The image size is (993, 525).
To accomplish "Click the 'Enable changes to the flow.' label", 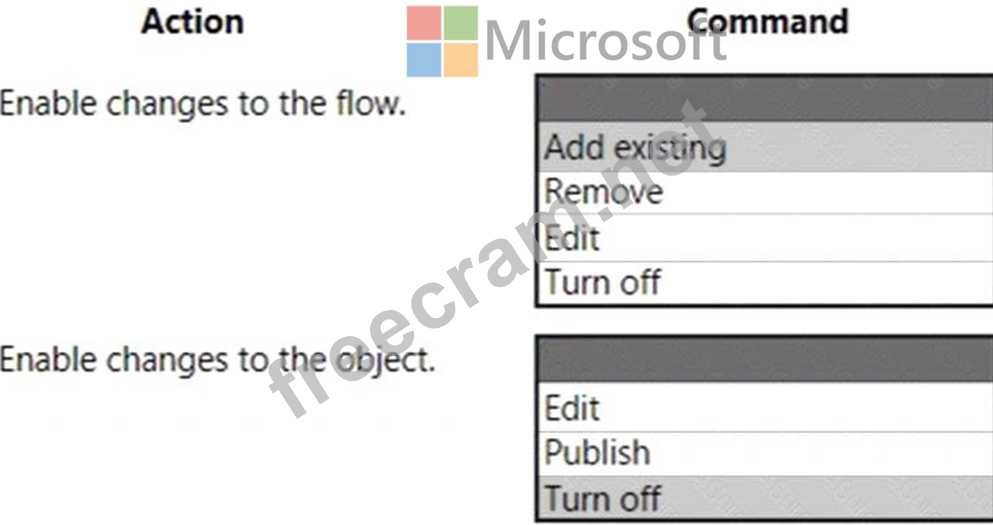I will 203,103.
